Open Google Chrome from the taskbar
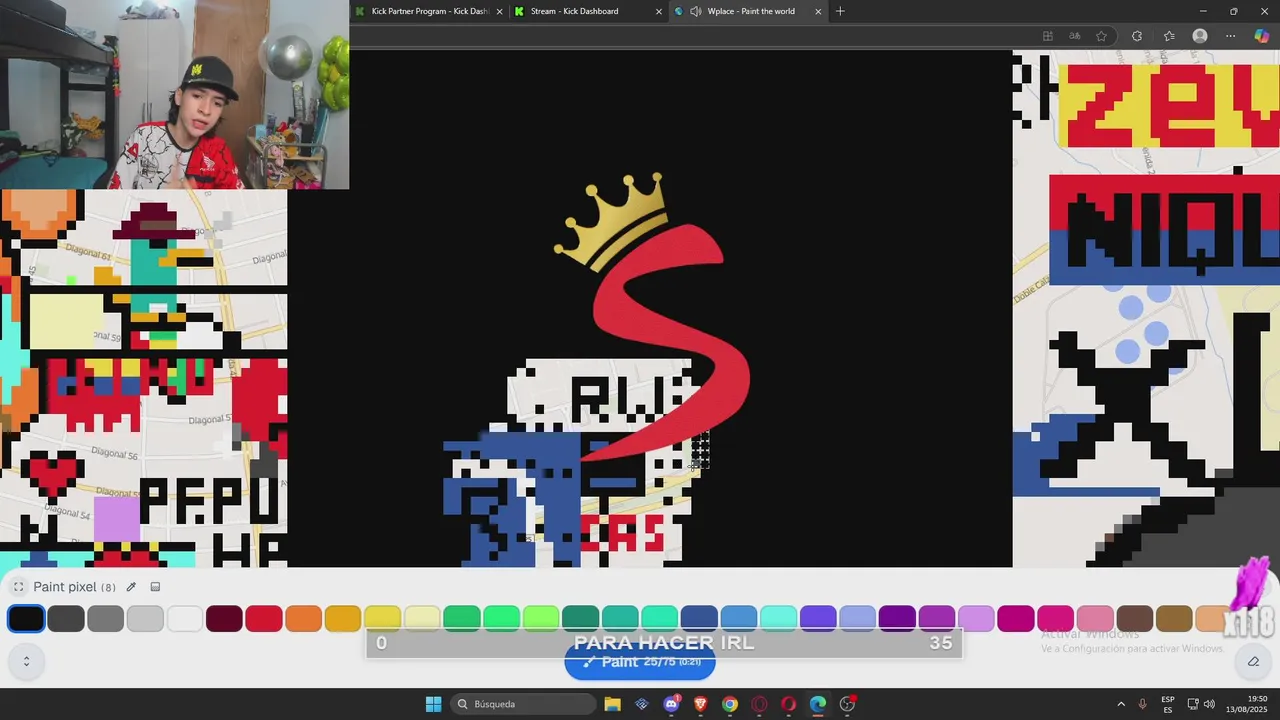1280x720 pixels. 730,704
